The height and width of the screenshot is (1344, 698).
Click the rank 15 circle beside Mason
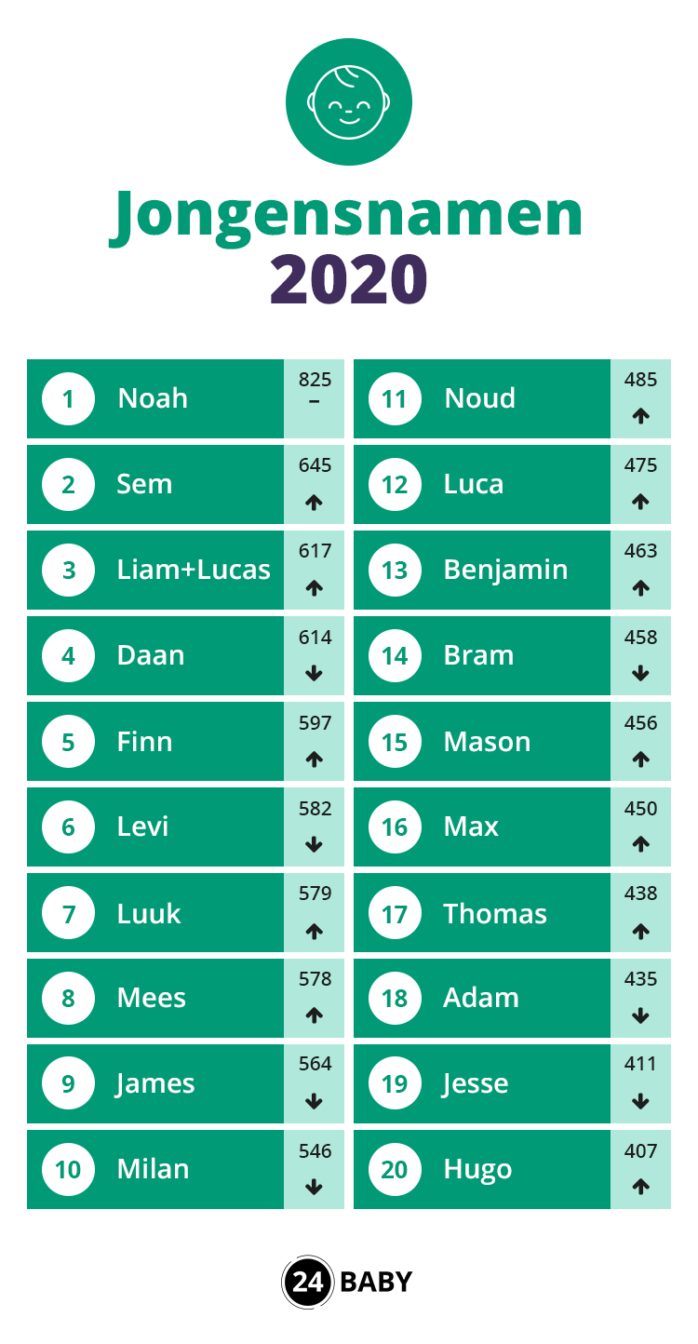point(395,742)
